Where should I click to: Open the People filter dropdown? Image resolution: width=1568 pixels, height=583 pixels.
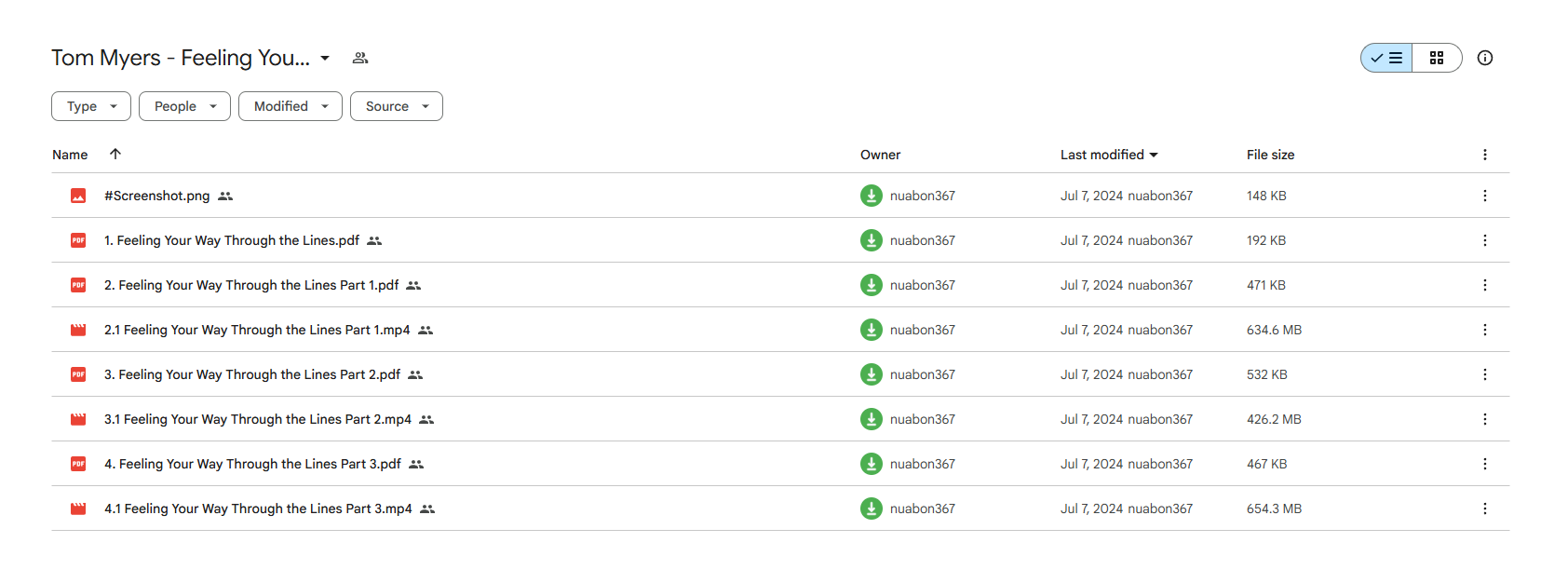click(184, 106)
